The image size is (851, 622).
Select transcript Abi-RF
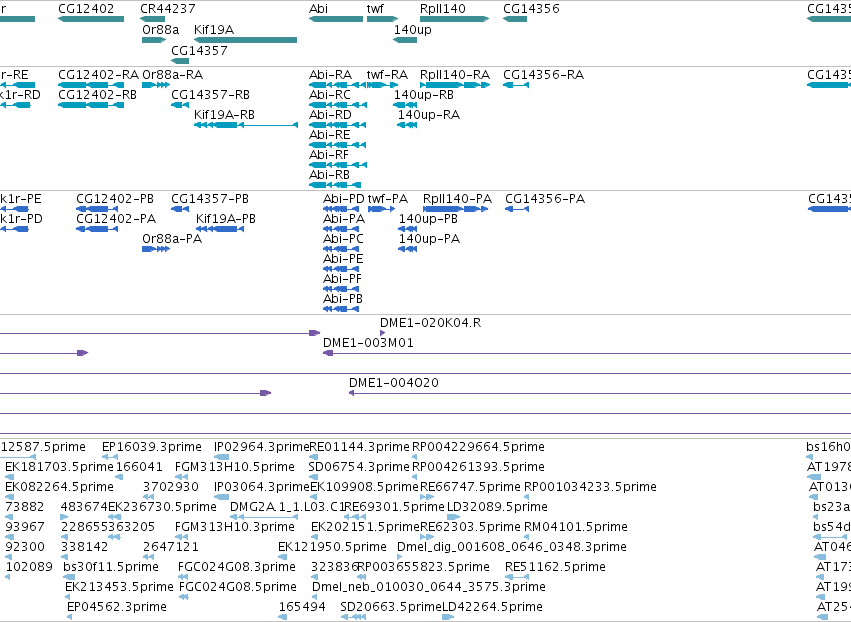[x=338, y=165]
